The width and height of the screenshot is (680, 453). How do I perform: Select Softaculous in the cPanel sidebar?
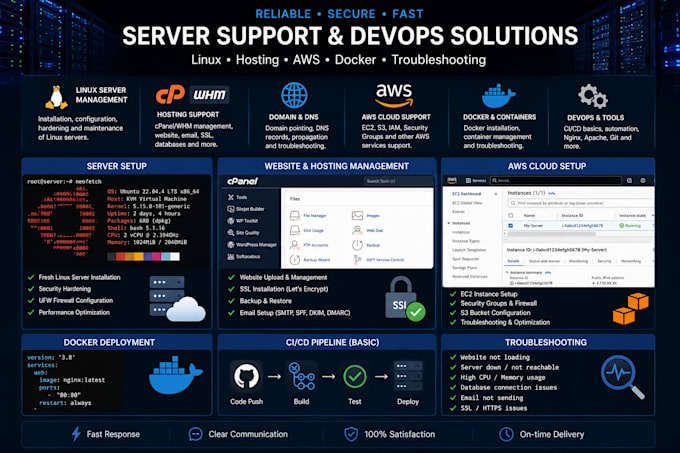point(243,256)
